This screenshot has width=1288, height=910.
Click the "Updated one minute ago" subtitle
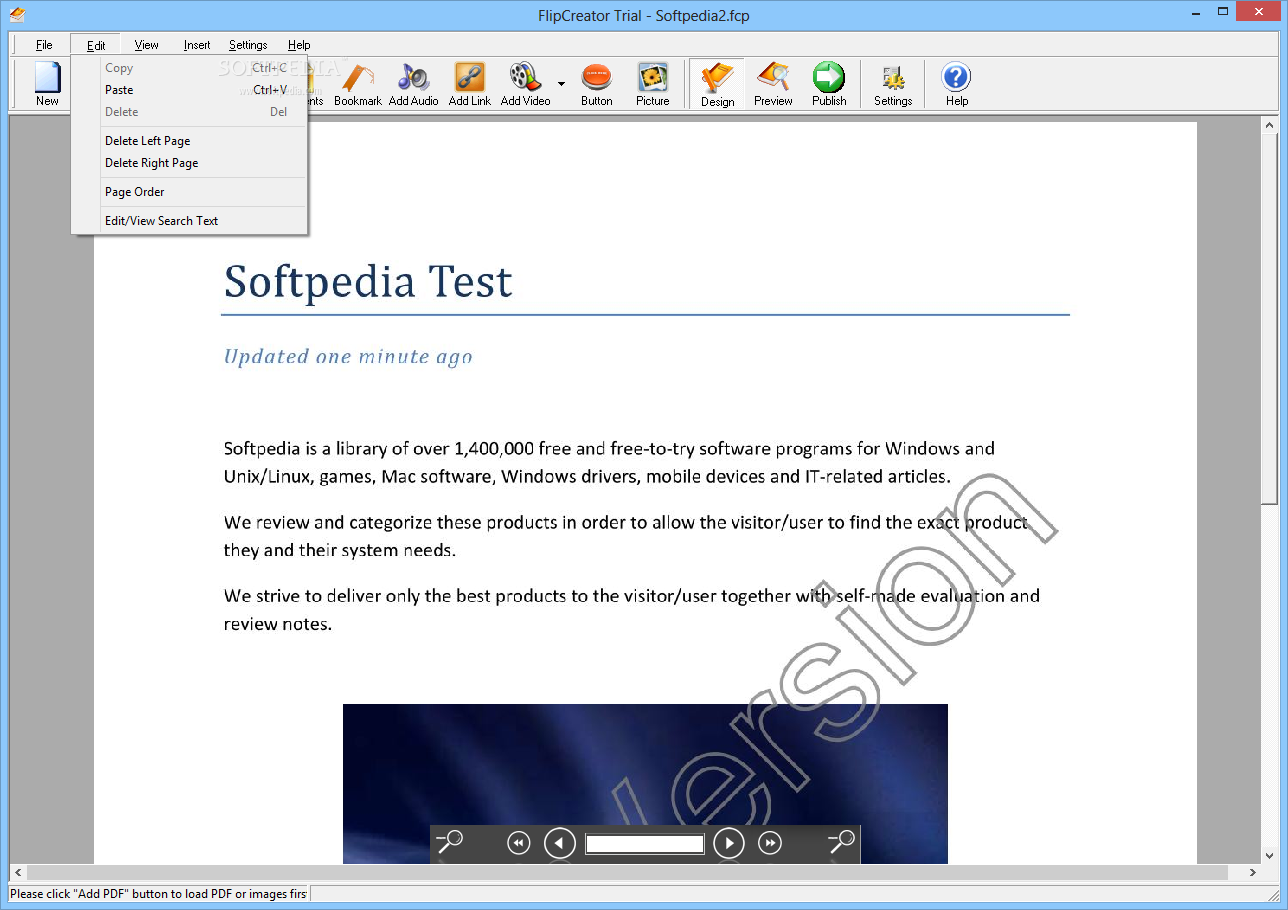(348, 357)
